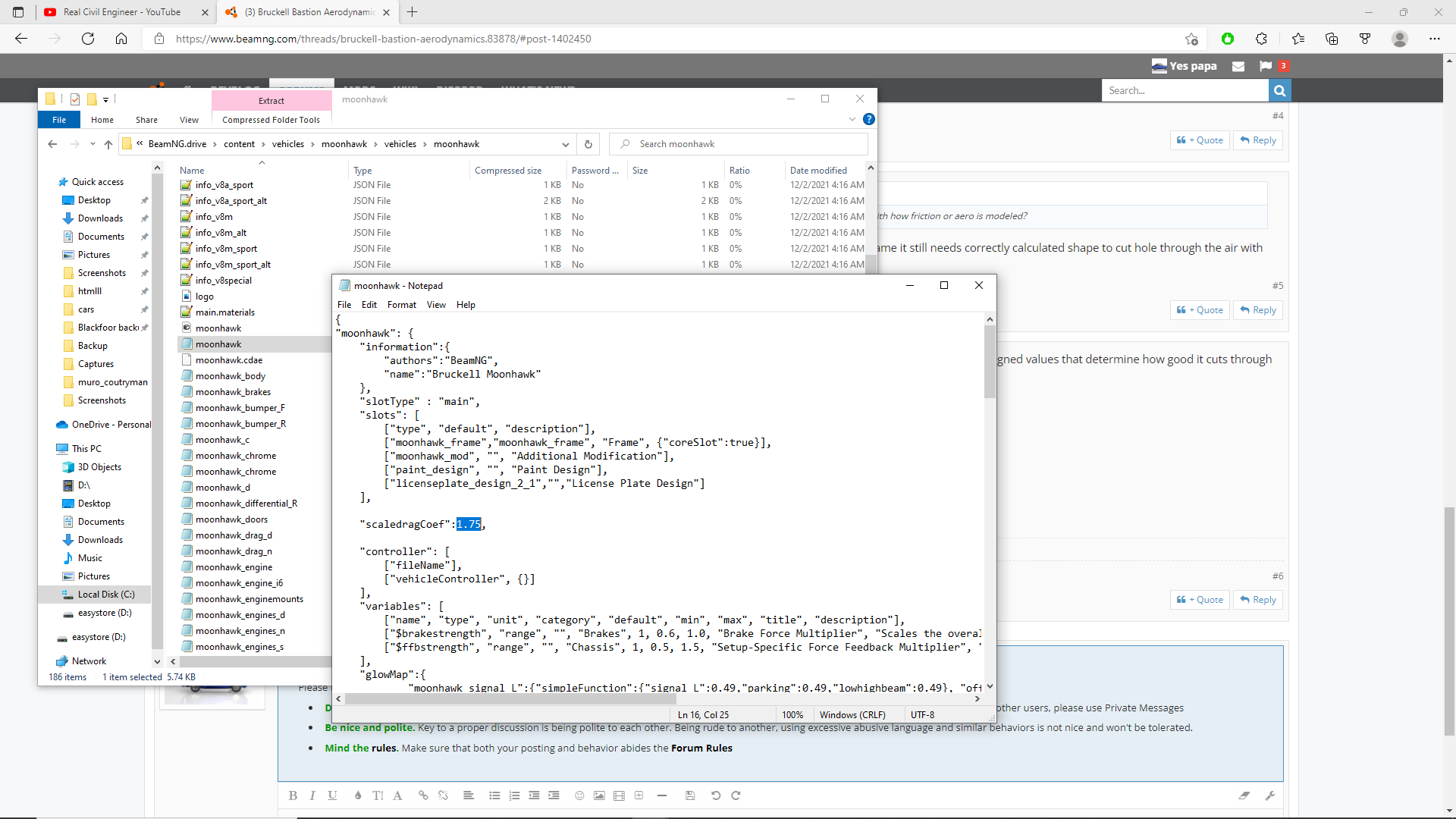
Task: Click forum search magnifier button
Action: point(1279,90)
